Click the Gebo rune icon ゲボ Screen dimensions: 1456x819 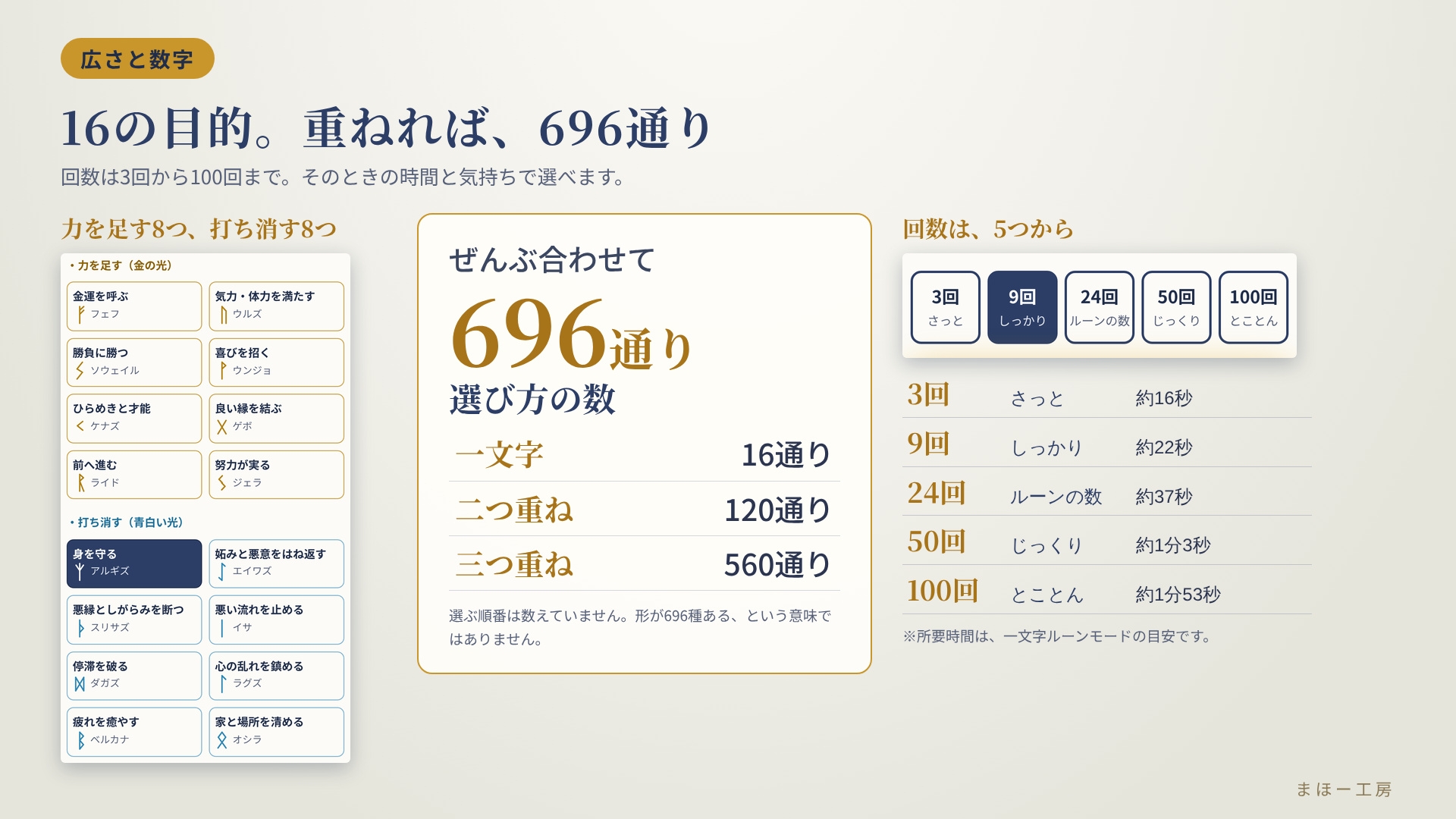[222, 426]
